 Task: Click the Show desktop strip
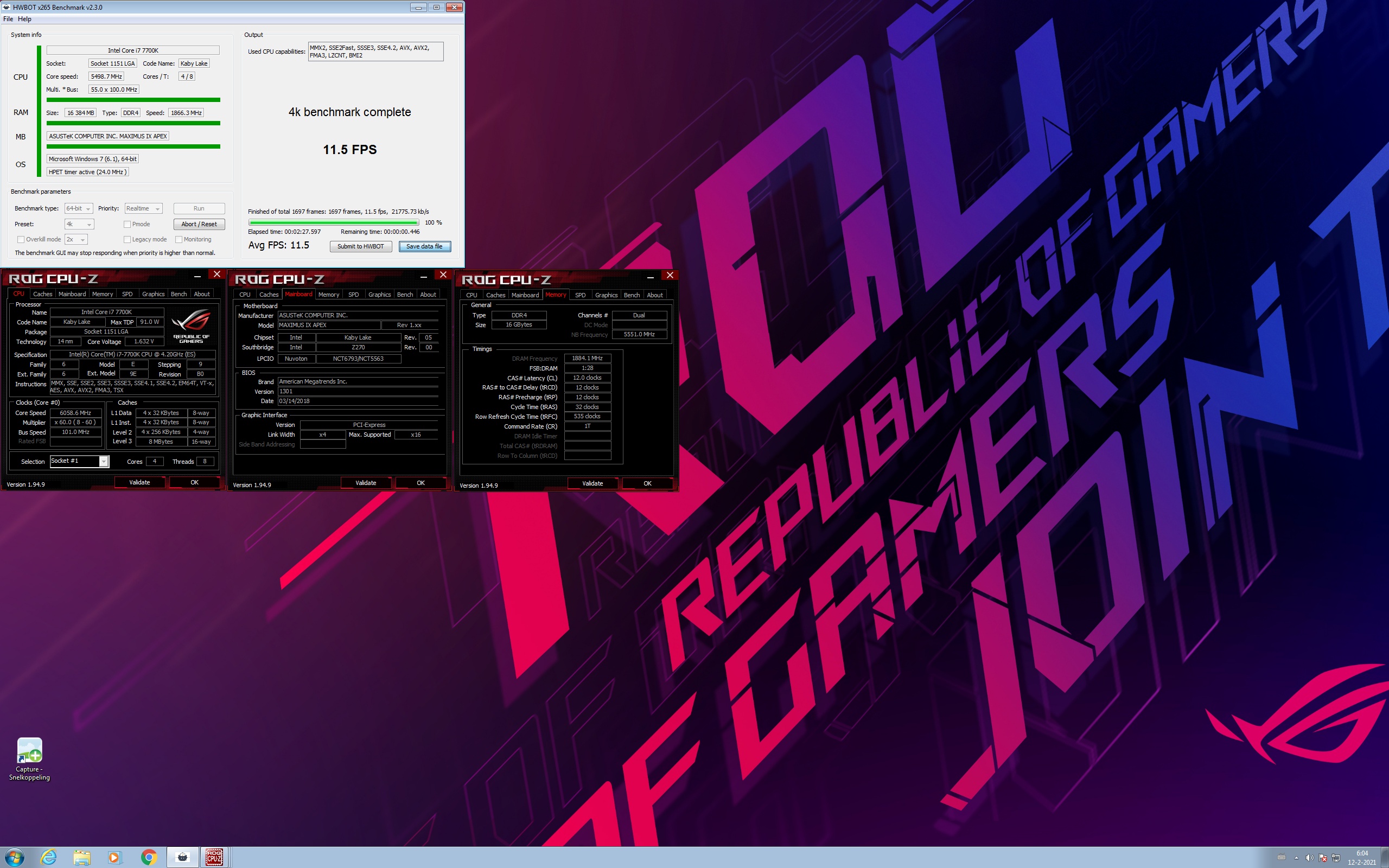[x=1385, y=857]
